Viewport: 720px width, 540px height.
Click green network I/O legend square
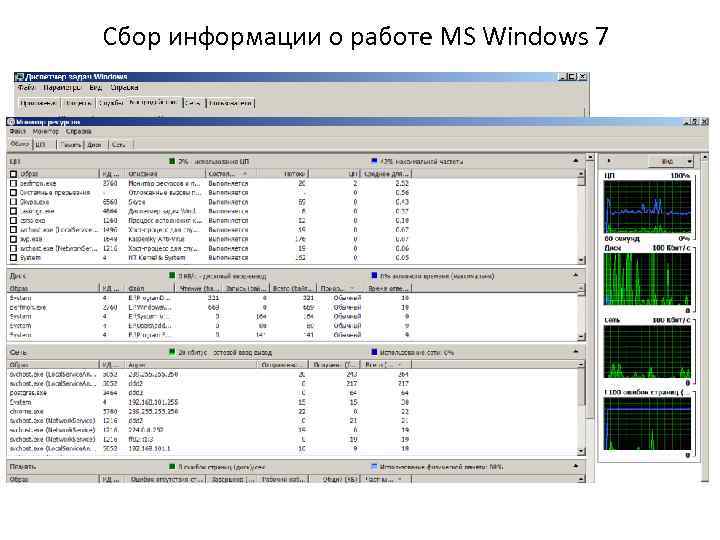[172, 352]
